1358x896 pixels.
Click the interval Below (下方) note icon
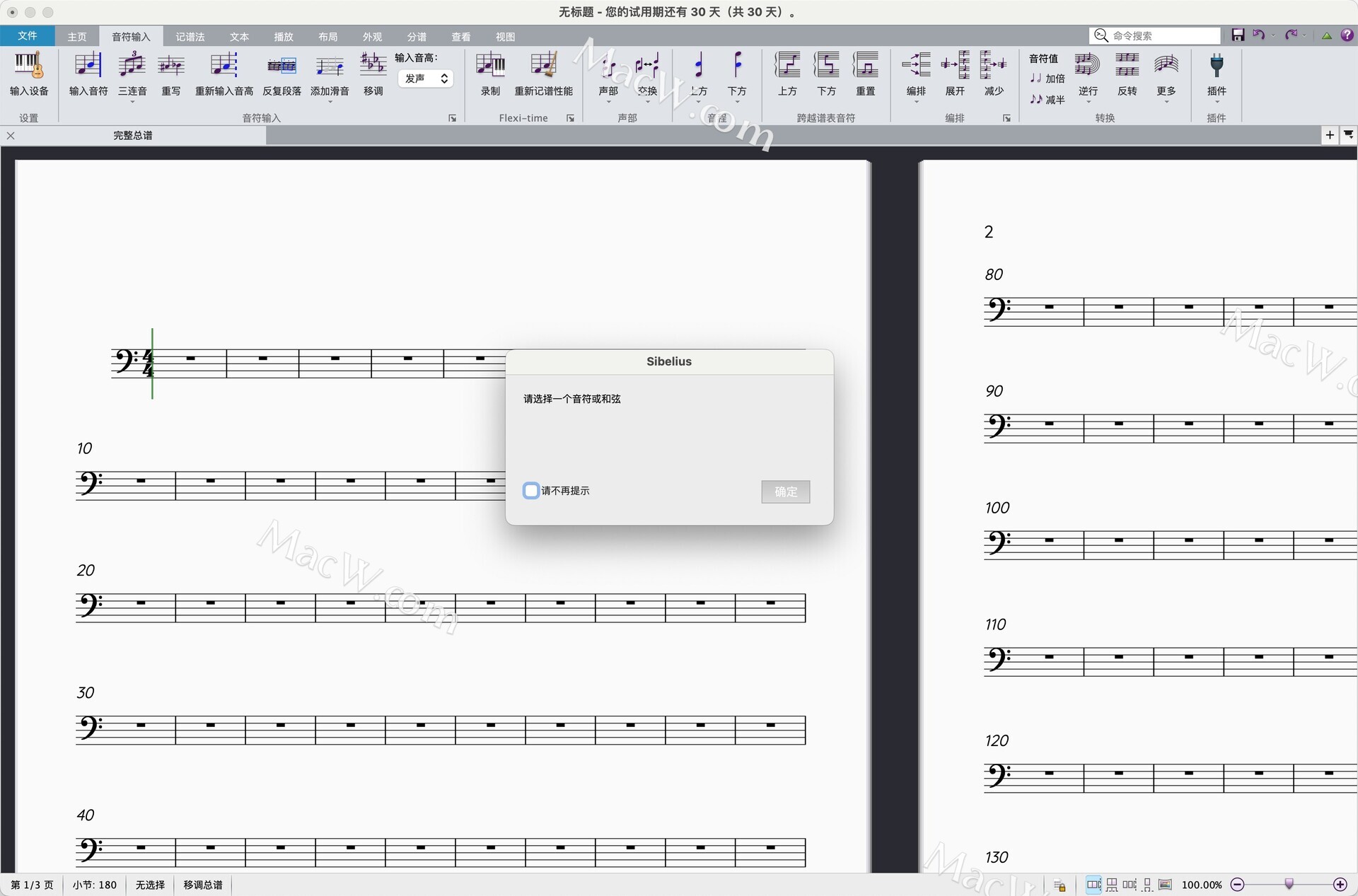click(737, 65)
